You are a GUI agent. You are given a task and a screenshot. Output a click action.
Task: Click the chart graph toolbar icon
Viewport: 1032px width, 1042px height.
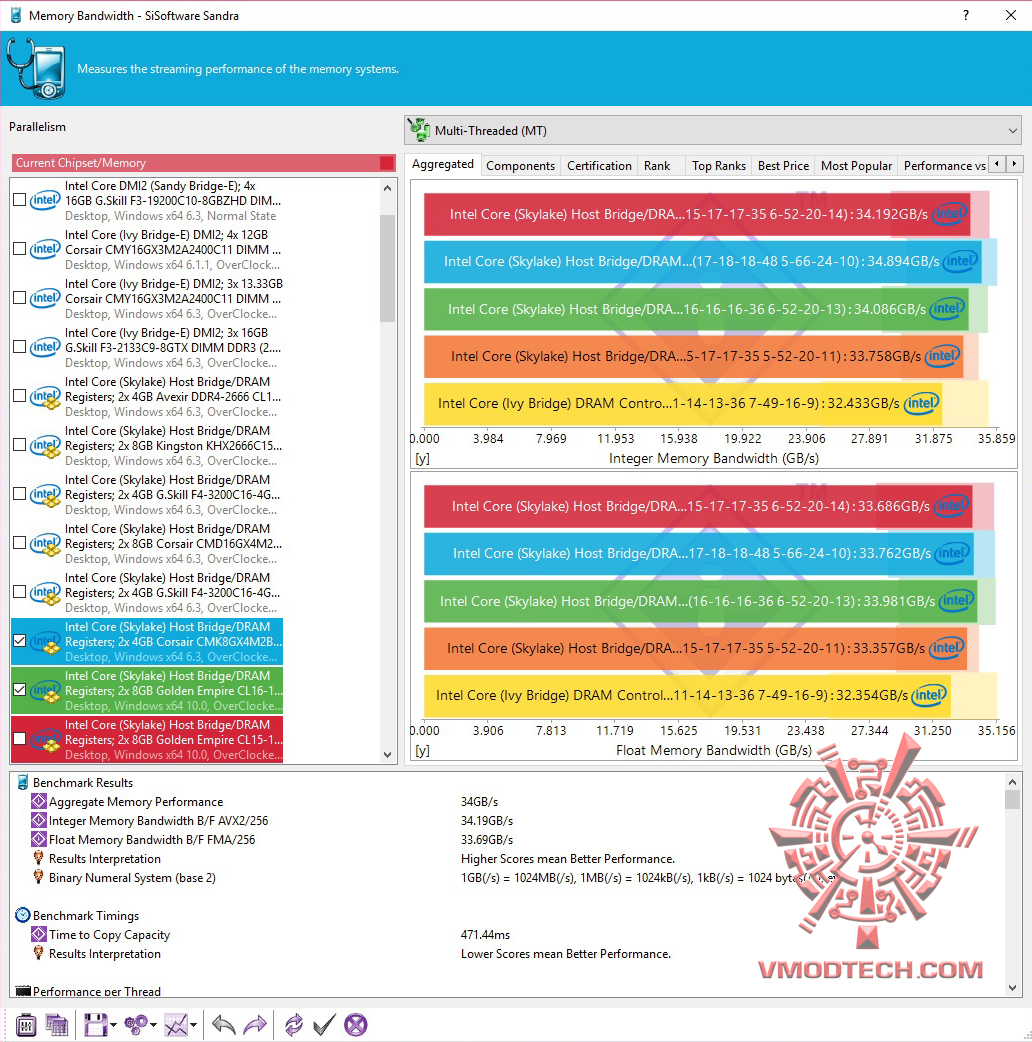click(176, 1025)
